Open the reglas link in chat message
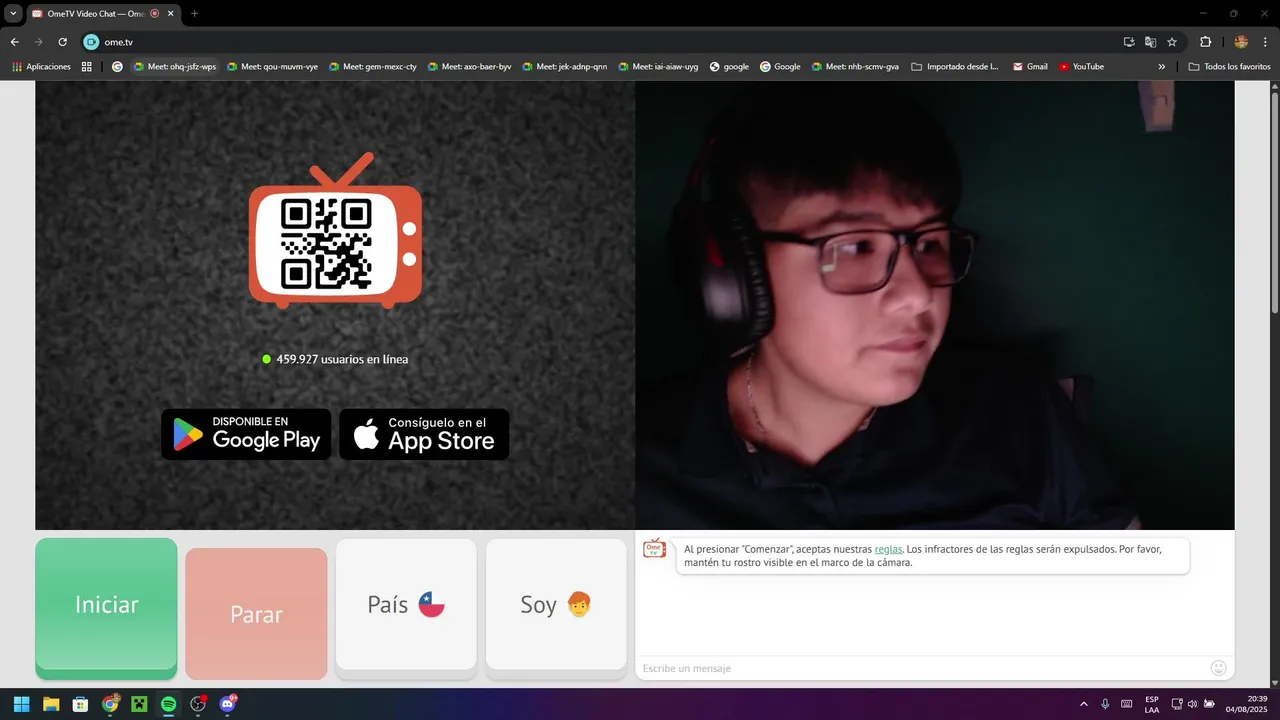The image size is (1280, 720). 888,549
